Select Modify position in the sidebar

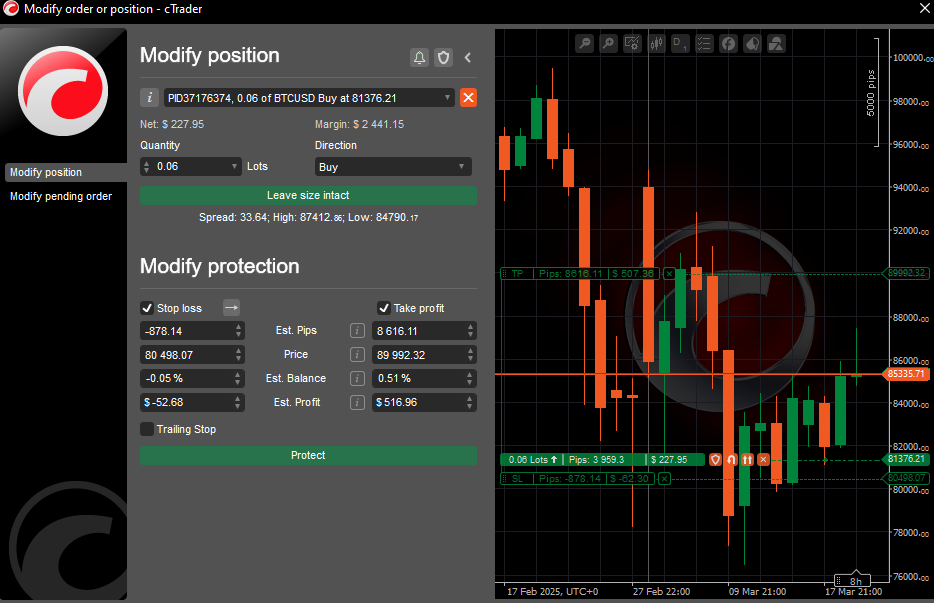pos(45,172)
